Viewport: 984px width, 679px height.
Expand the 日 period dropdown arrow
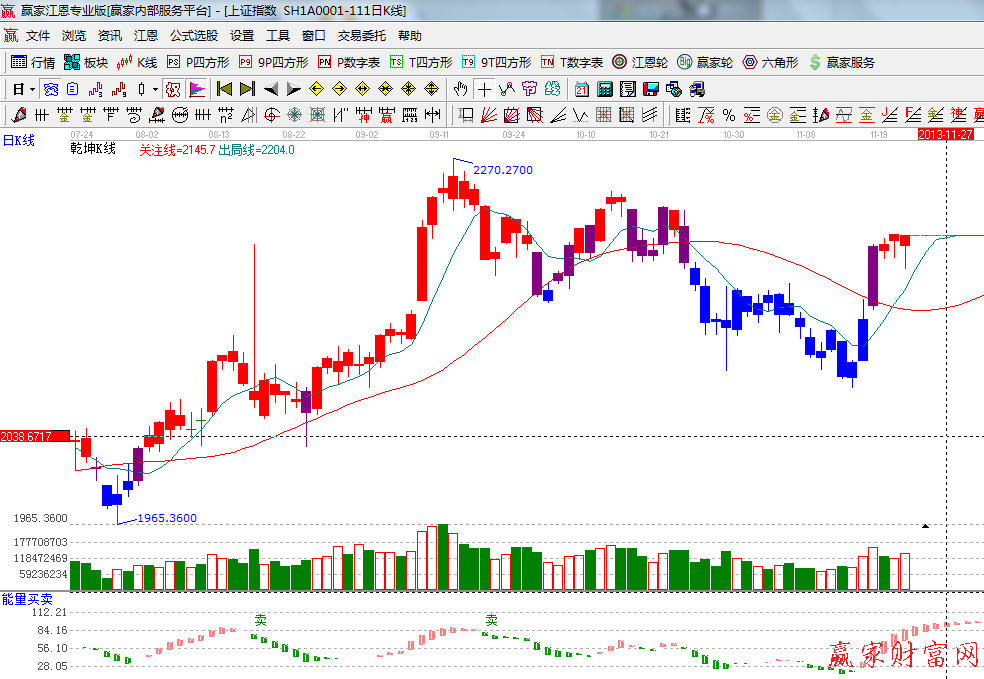[32, 89]
